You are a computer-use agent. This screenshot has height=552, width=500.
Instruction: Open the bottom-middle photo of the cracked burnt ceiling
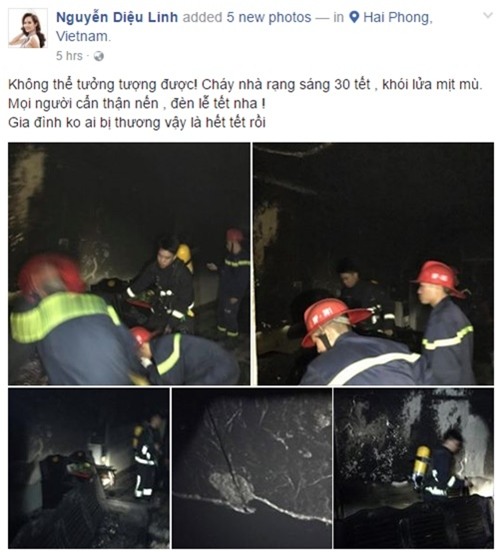[x=252, y=468]
